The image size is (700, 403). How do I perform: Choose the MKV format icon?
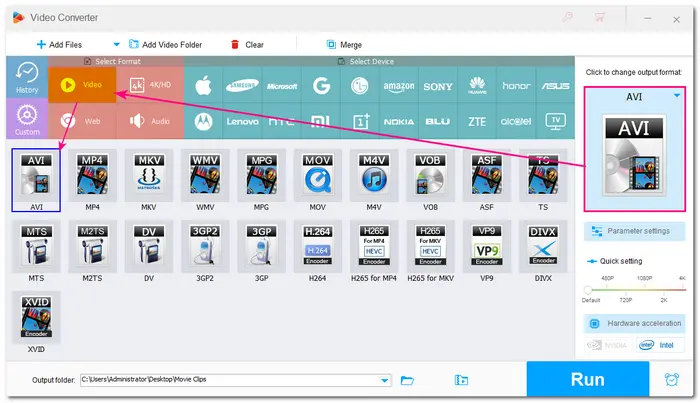tap(149, 175)
